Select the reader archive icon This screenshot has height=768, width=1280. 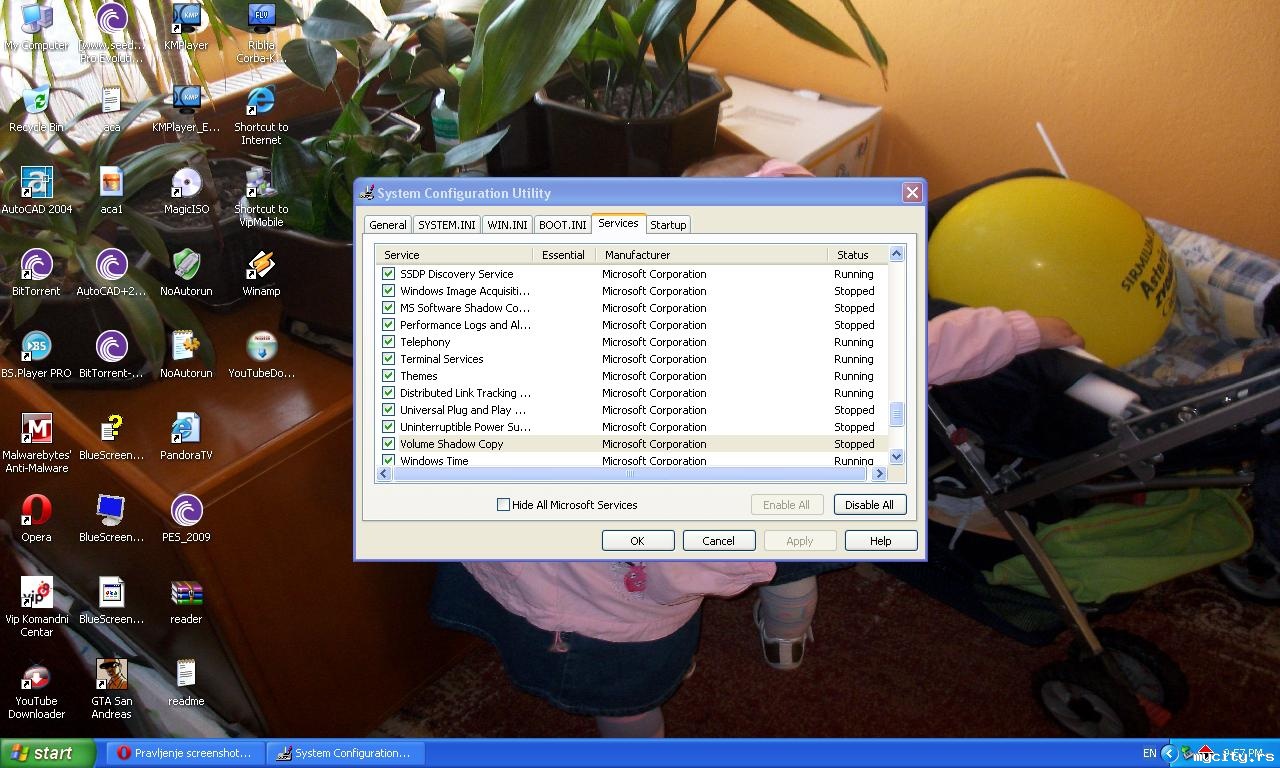pos(186,600)
